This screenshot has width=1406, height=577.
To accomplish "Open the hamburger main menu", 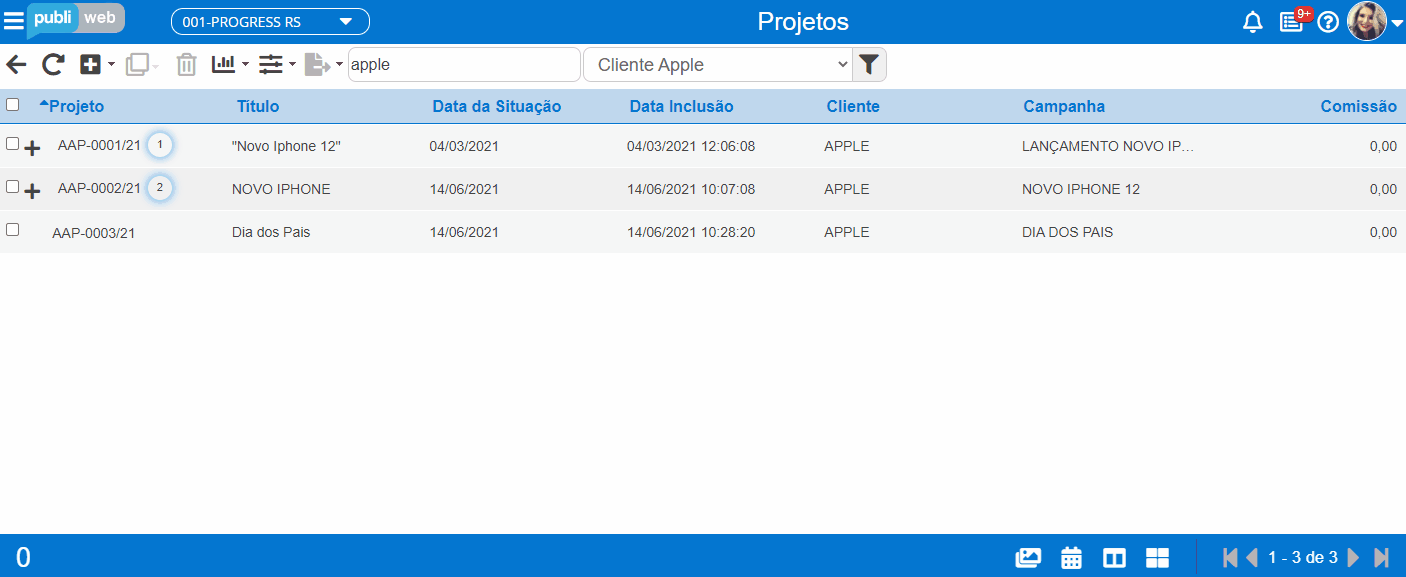I will point(14,21).
